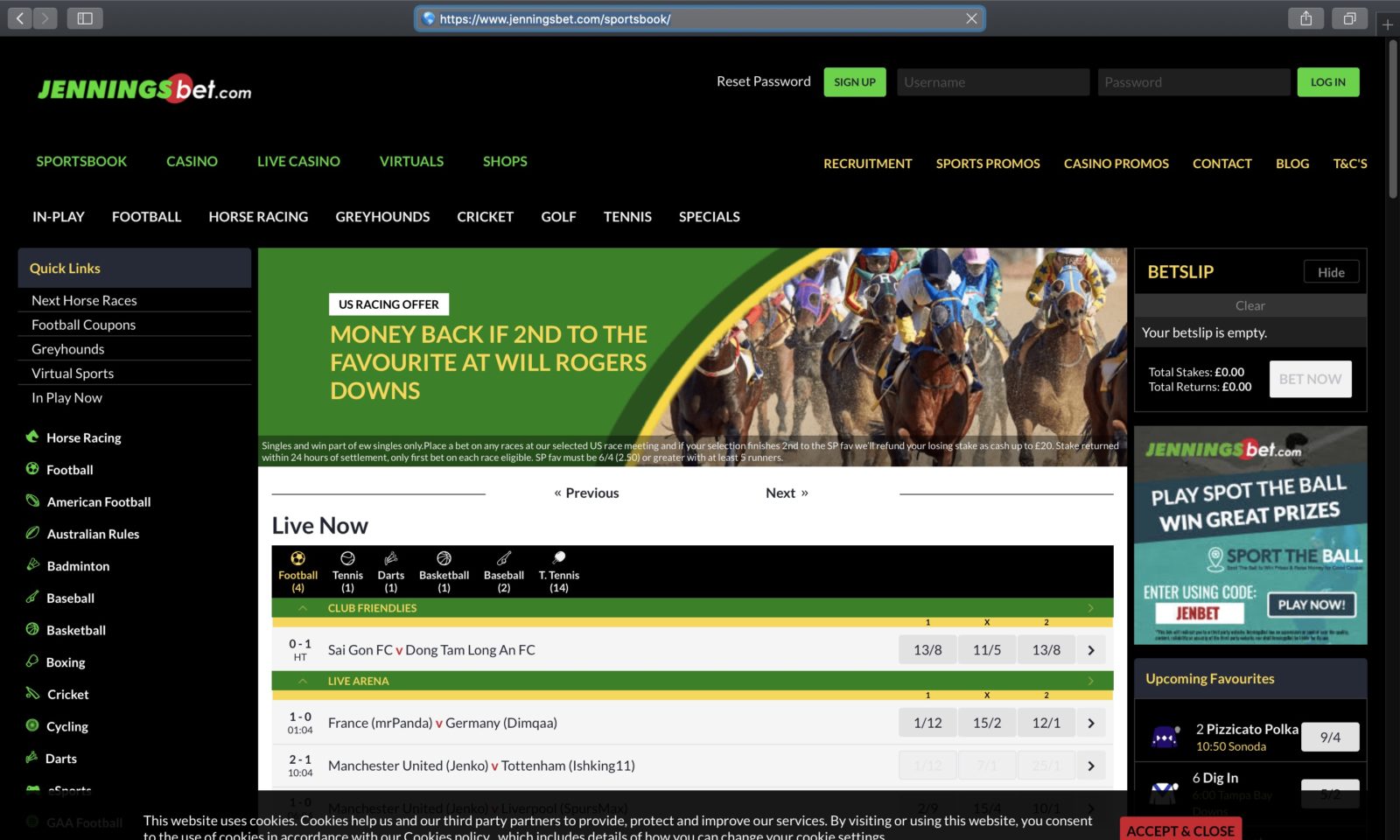Click the Darts icon in the sidebar

(x=32, y=759)
